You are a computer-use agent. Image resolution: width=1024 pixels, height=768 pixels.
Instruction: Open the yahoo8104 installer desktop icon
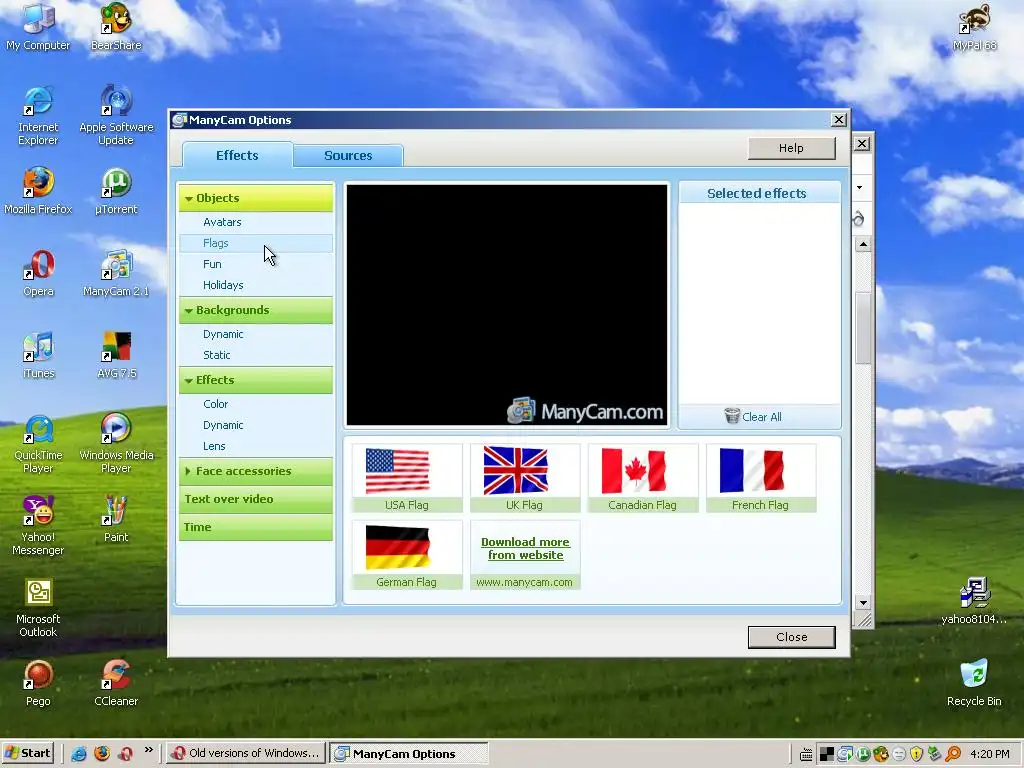(x=974, y=601)
